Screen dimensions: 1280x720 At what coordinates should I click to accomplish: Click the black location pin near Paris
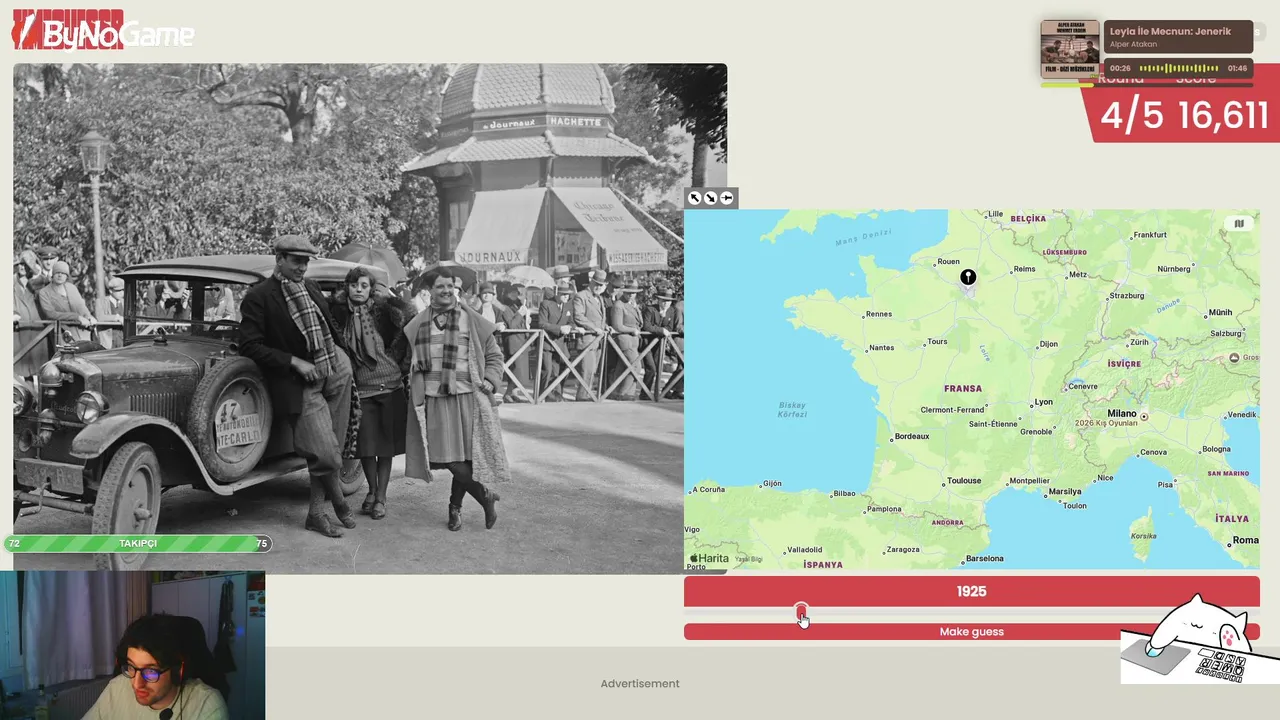[968, 278]
